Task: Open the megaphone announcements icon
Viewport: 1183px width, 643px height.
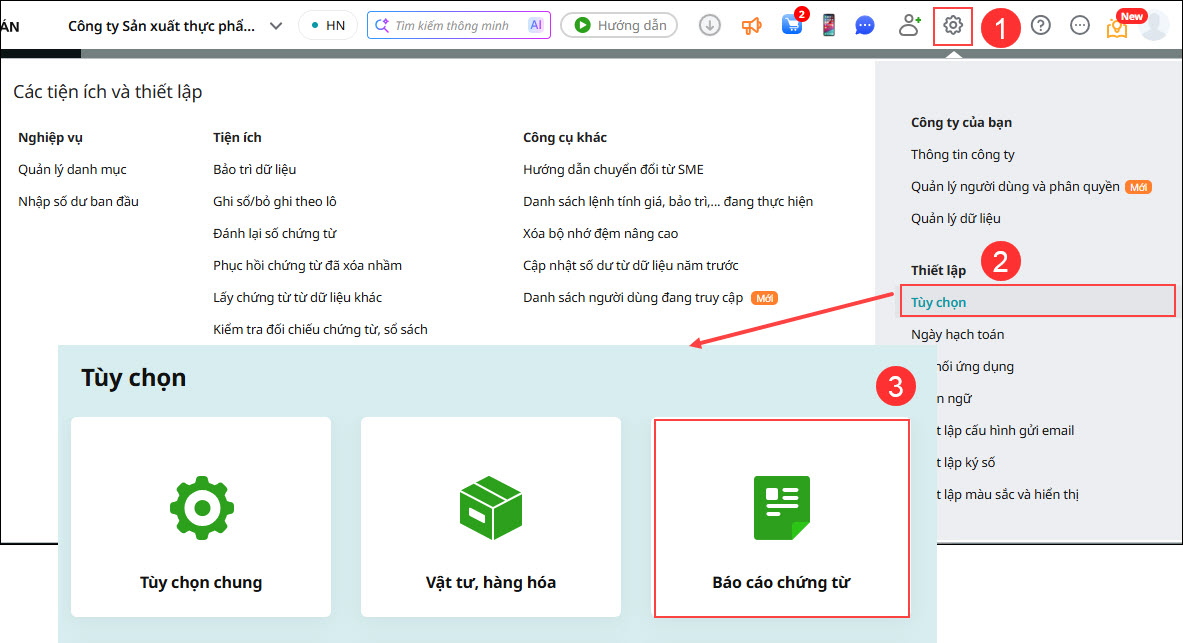Action: coord(752,25)
